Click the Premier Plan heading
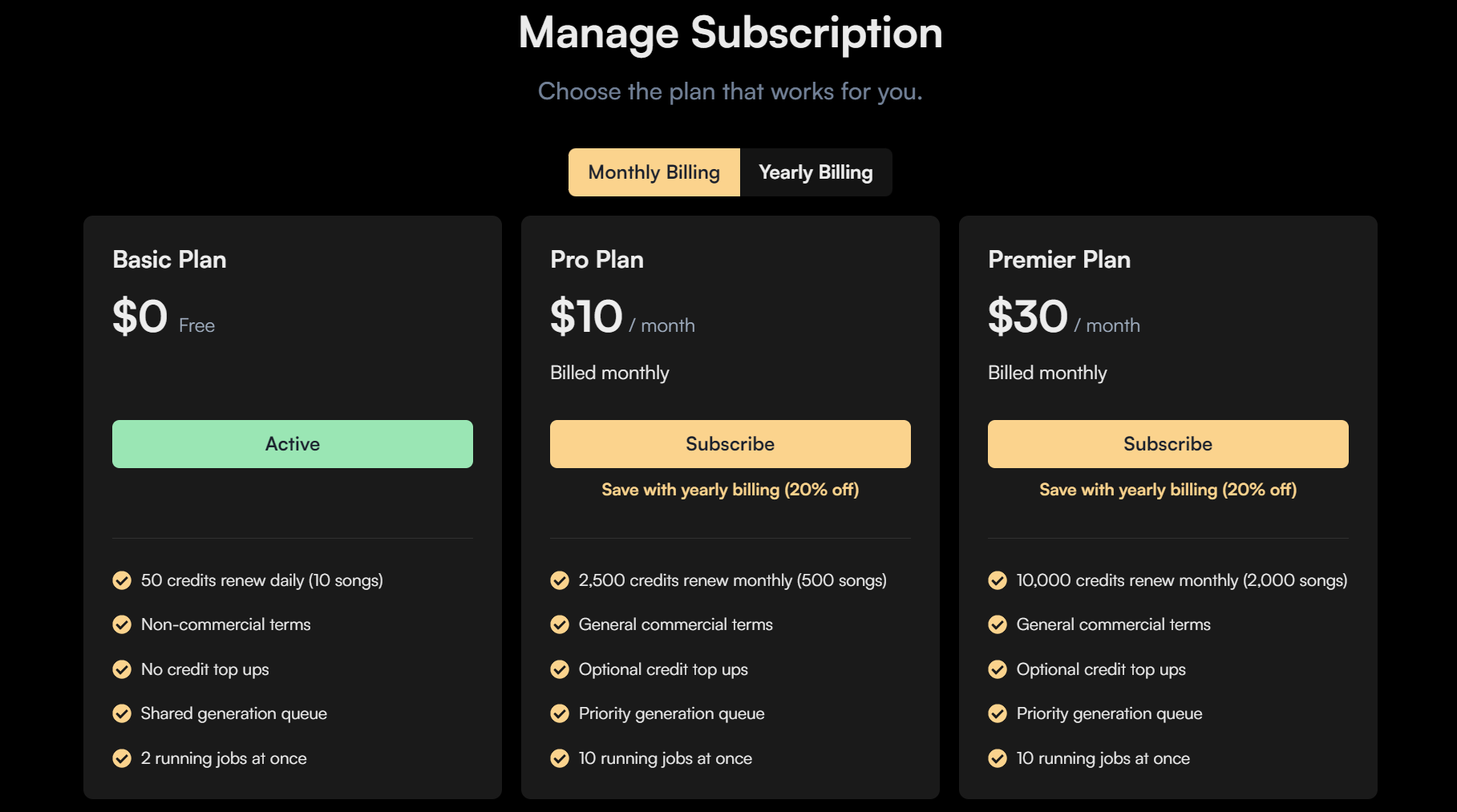 [1059, 260]
